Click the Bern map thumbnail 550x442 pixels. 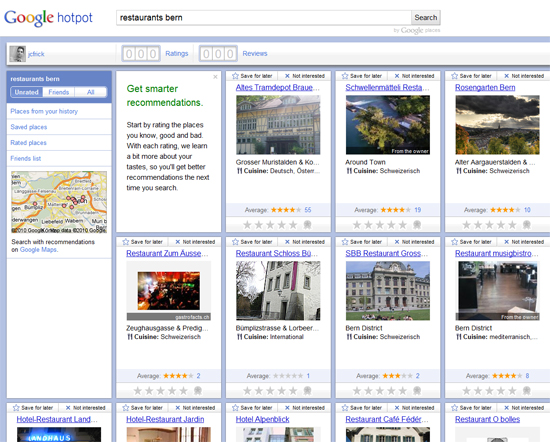59,202
